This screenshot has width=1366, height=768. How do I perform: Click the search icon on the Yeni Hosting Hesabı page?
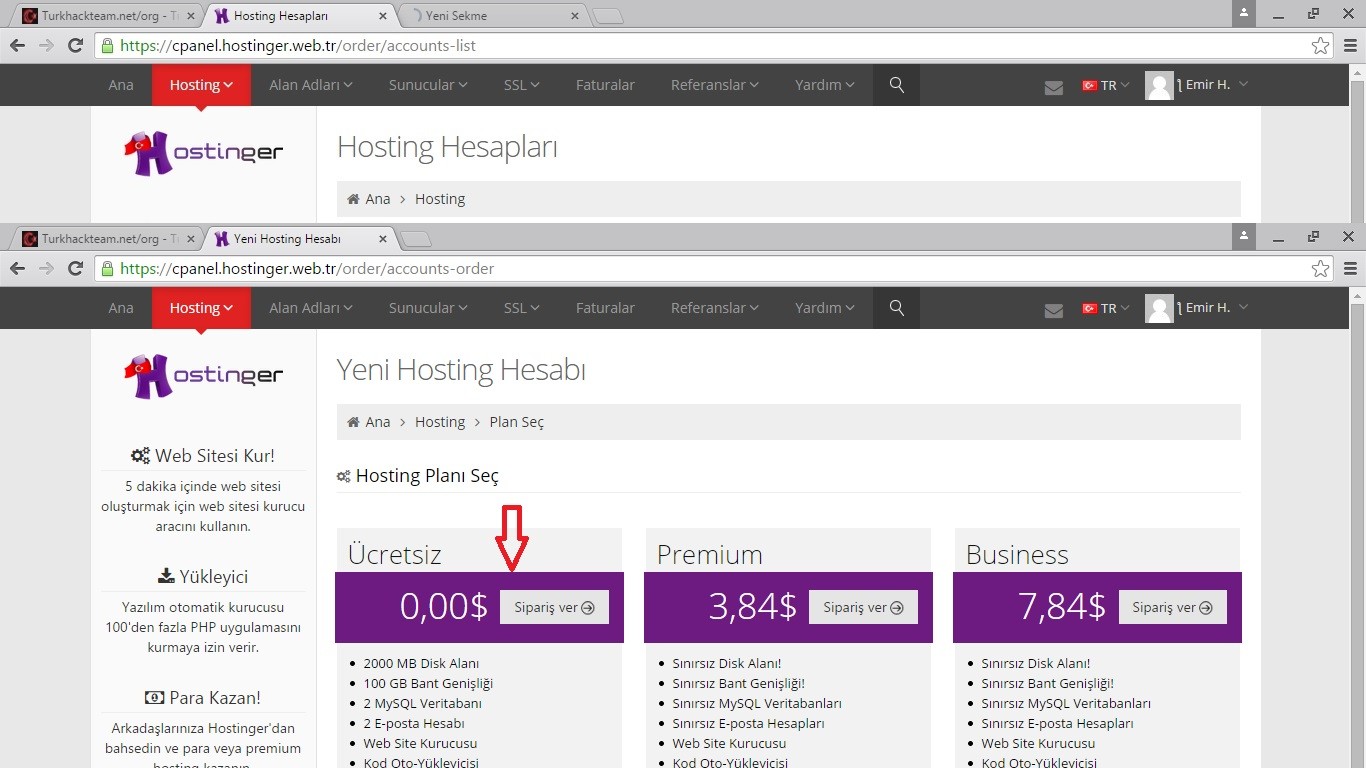click(x=897, y=308)
